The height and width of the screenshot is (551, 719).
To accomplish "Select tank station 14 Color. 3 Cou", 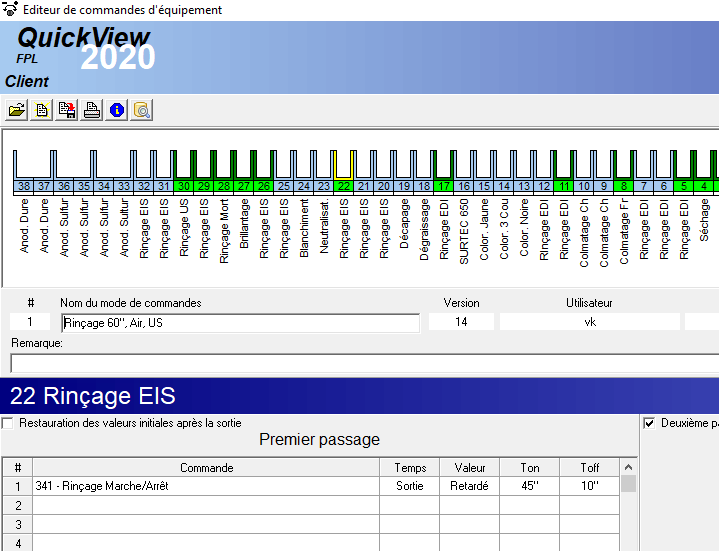I will pos(504,186).
